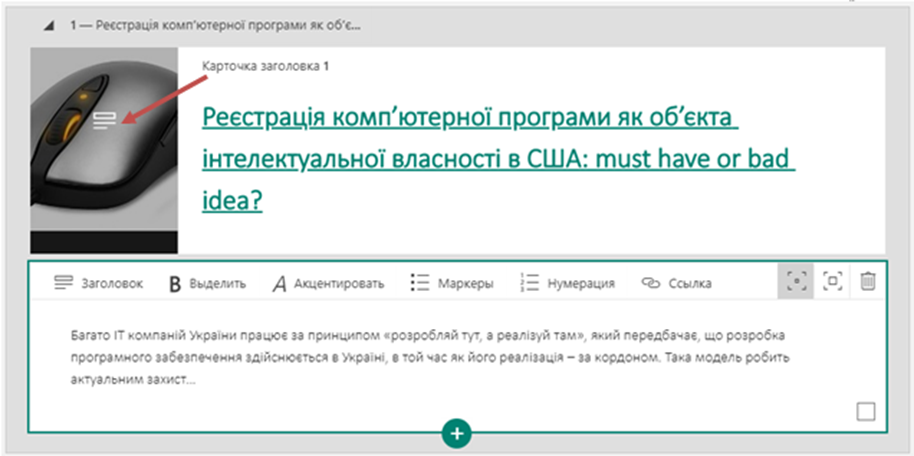Toggle Маркеры bullet list
This screenshot has height=456, width=914.
pos(452,283)
